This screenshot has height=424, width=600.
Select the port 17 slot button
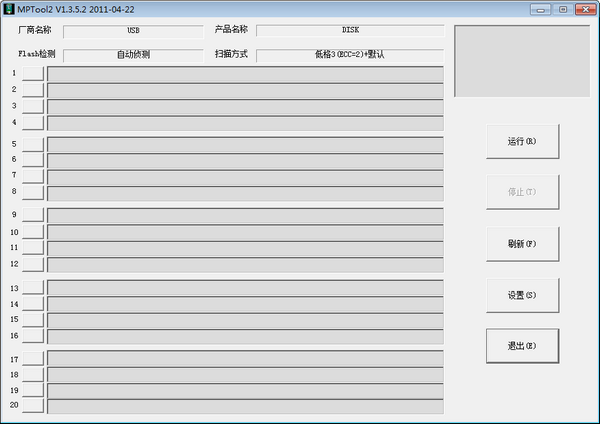pos(33,359)
